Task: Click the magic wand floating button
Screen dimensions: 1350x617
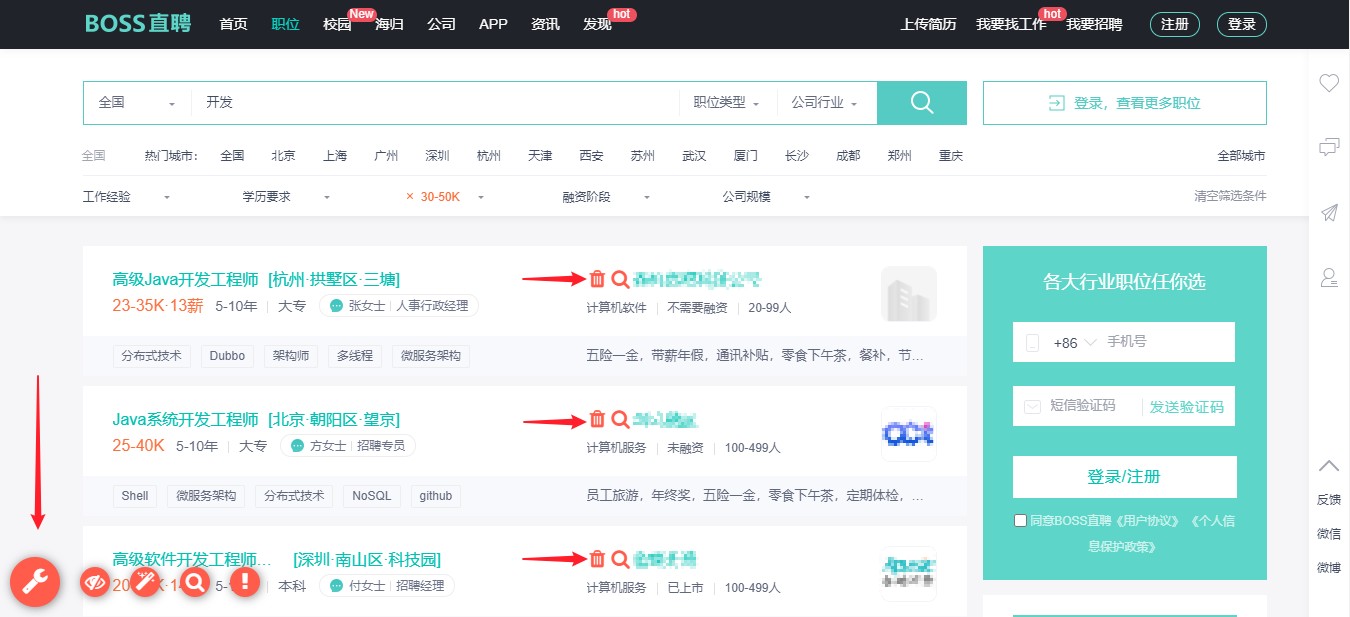Action: [x=145, y=581]
